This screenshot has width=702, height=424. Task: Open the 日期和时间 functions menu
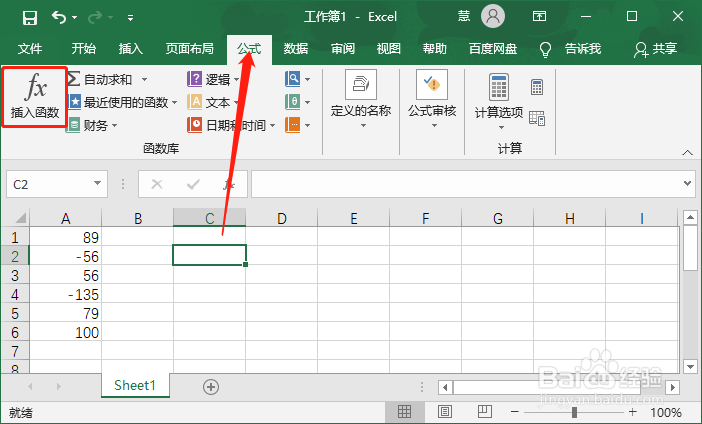231,125
